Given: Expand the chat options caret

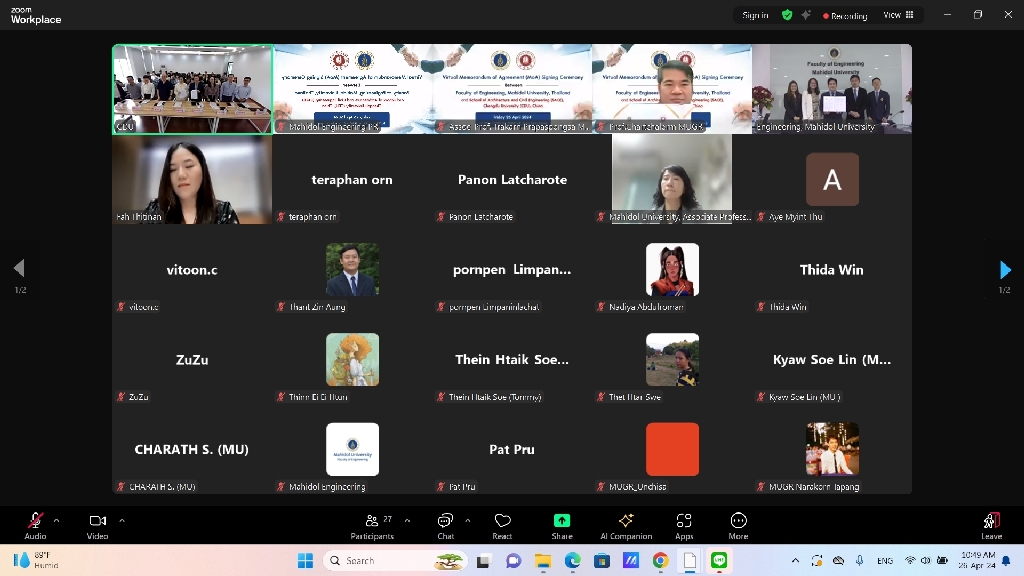Looking at the screenshot, I should 468,520.
